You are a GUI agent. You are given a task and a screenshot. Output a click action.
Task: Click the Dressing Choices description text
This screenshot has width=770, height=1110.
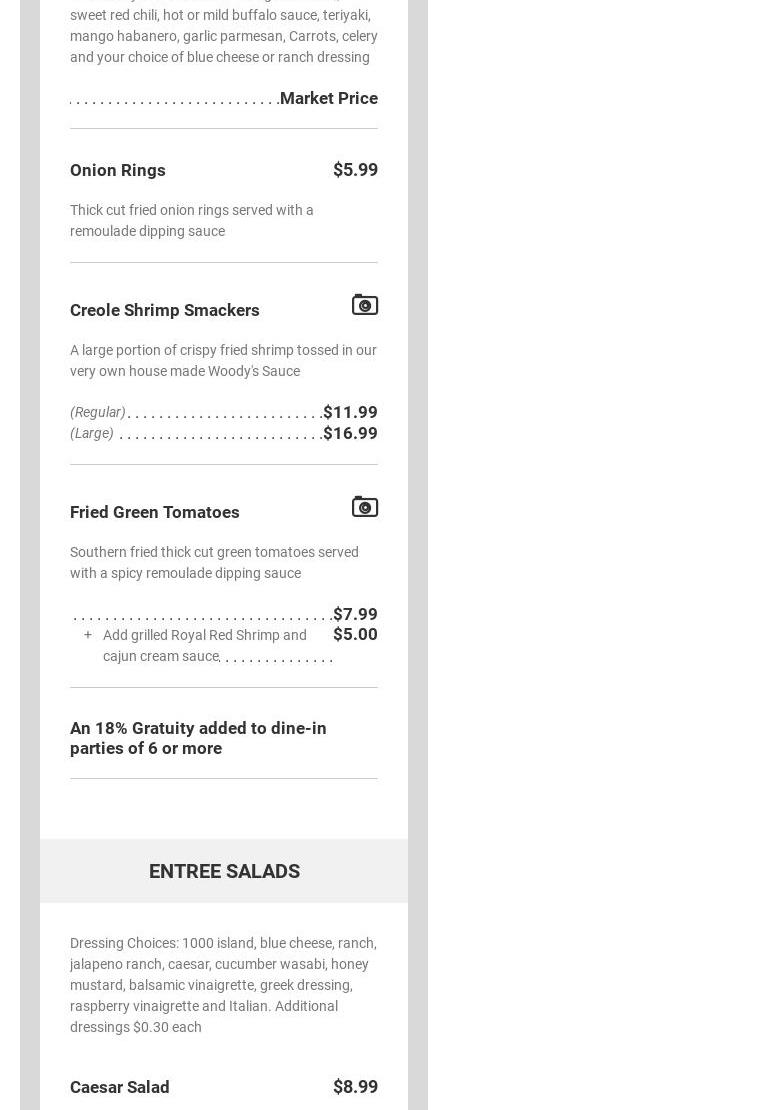coord(223,985)
